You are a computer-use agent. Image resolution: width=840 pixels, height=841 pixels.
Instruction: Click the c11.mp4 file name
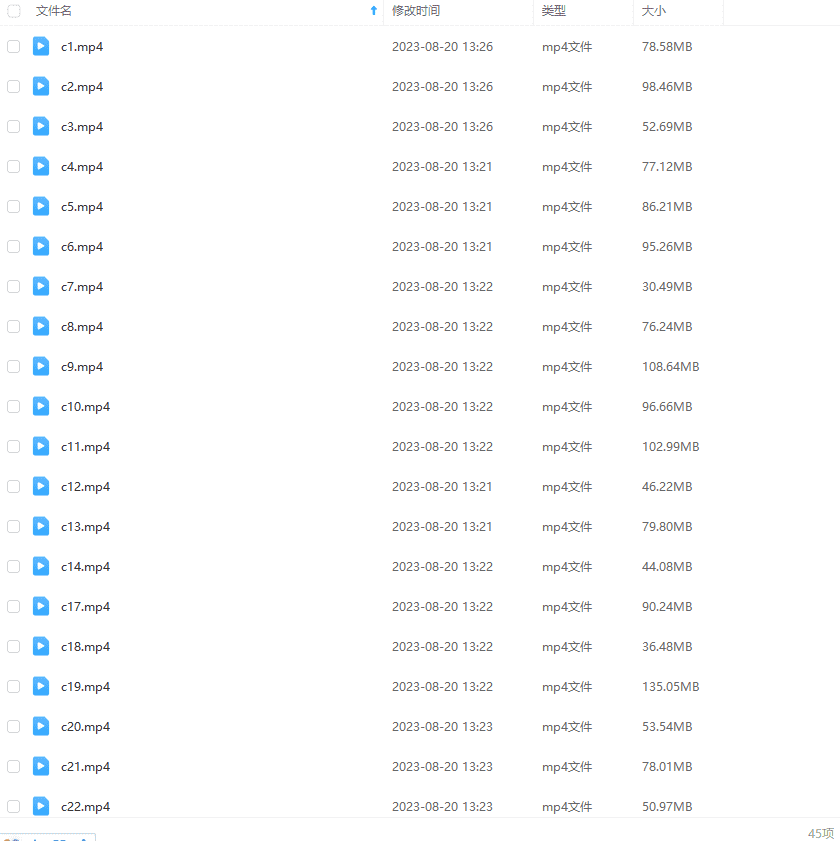(85, 447)
